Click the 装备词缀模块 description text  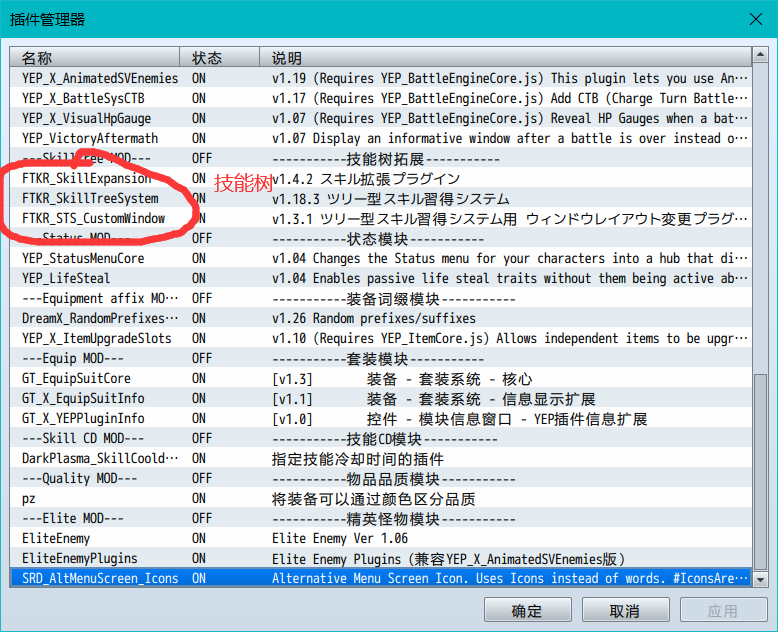(x=393, y=299)
